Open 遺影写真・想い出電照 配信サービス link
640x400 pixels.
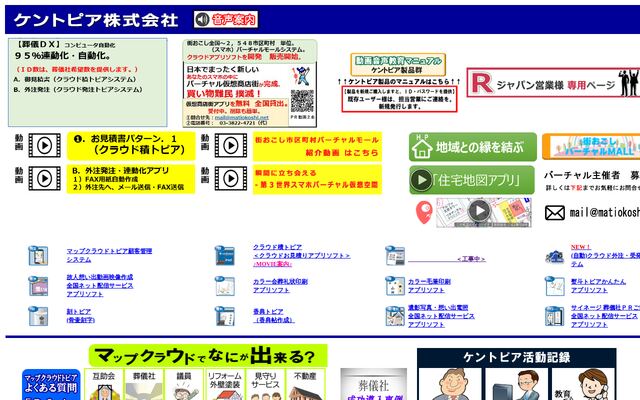(x=441, y=316)
